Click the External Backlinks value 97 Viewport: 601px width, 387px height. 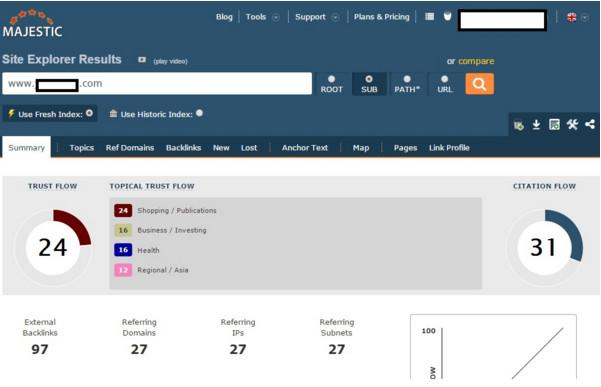point(40,349)
